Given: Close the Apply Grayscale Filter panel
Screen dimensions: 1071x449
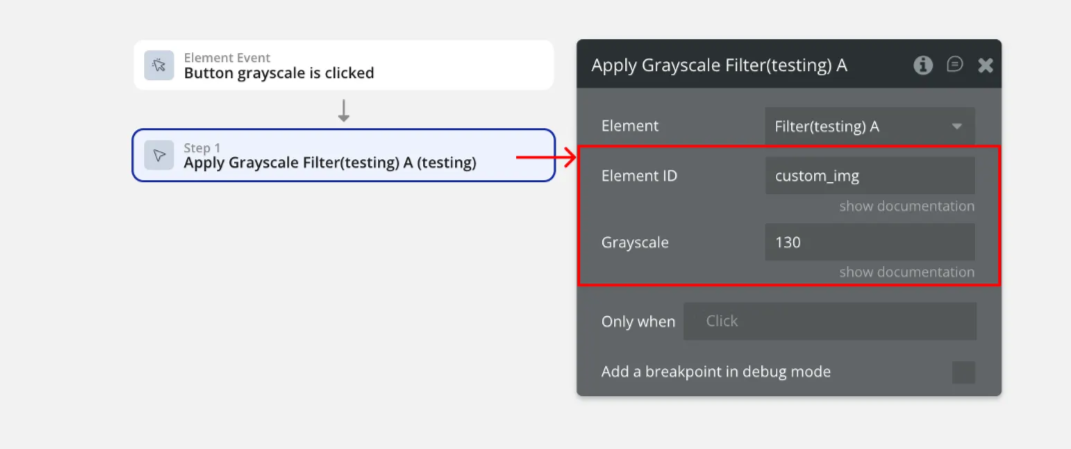Looking at the screenshot, I should pyautogui.click(x=985, y=65).
